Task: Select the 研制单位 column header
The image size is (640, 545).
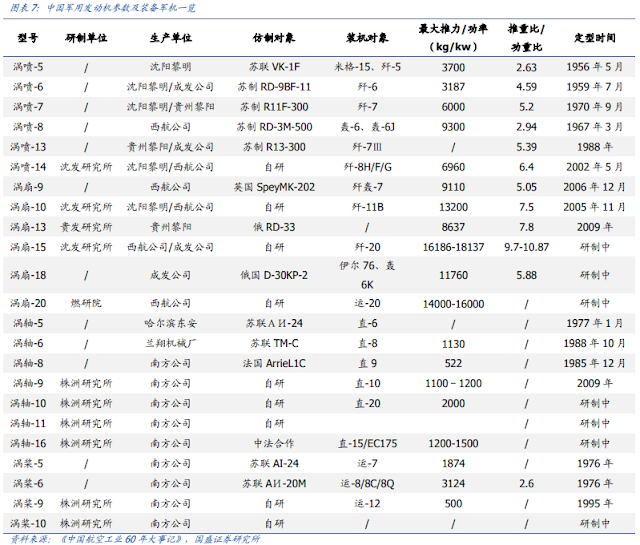Action: click(86, 38)
